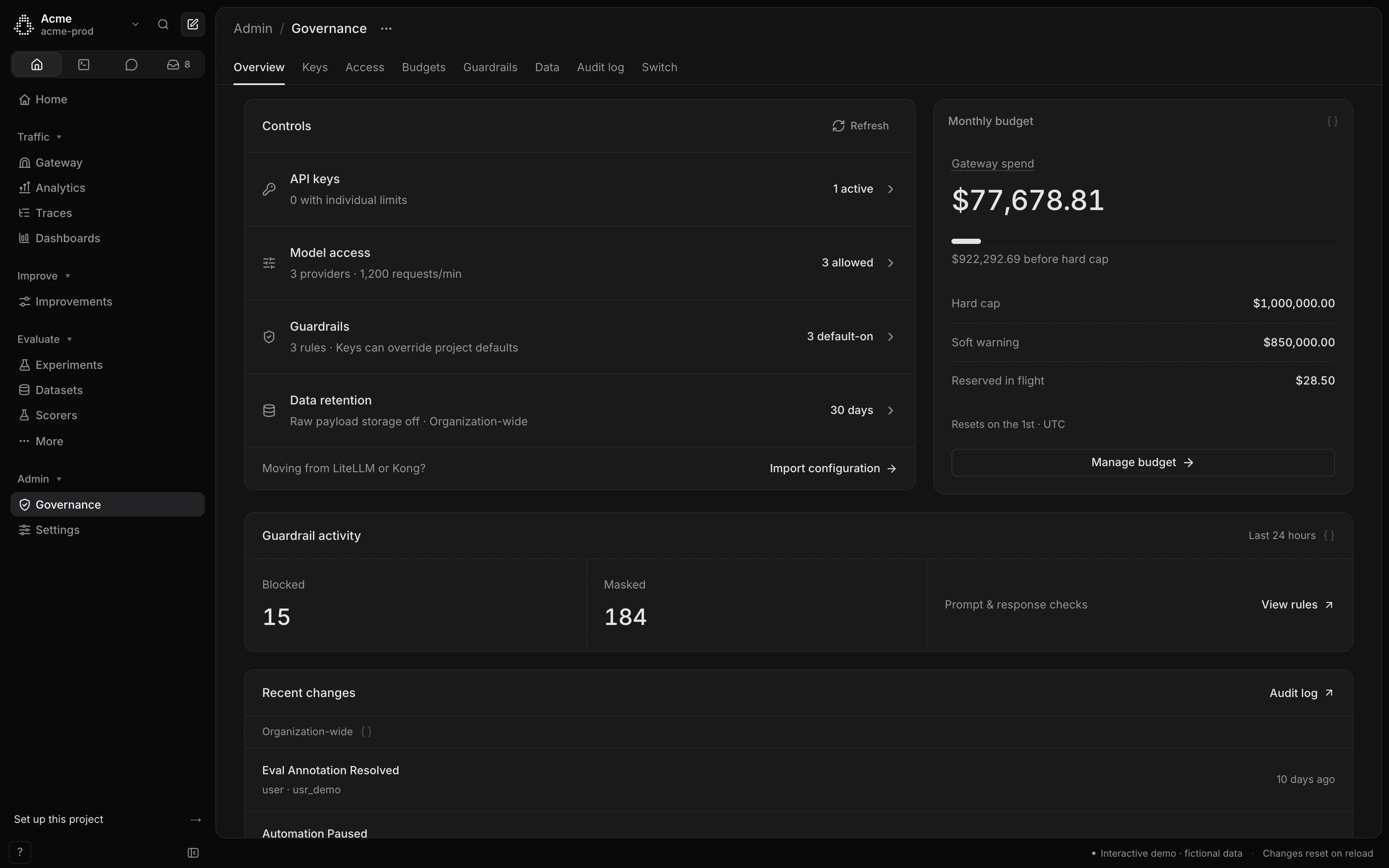Screen dimensions: 1389x868
Task: Click the new compose pencil icon
Action: click(193, 24)
